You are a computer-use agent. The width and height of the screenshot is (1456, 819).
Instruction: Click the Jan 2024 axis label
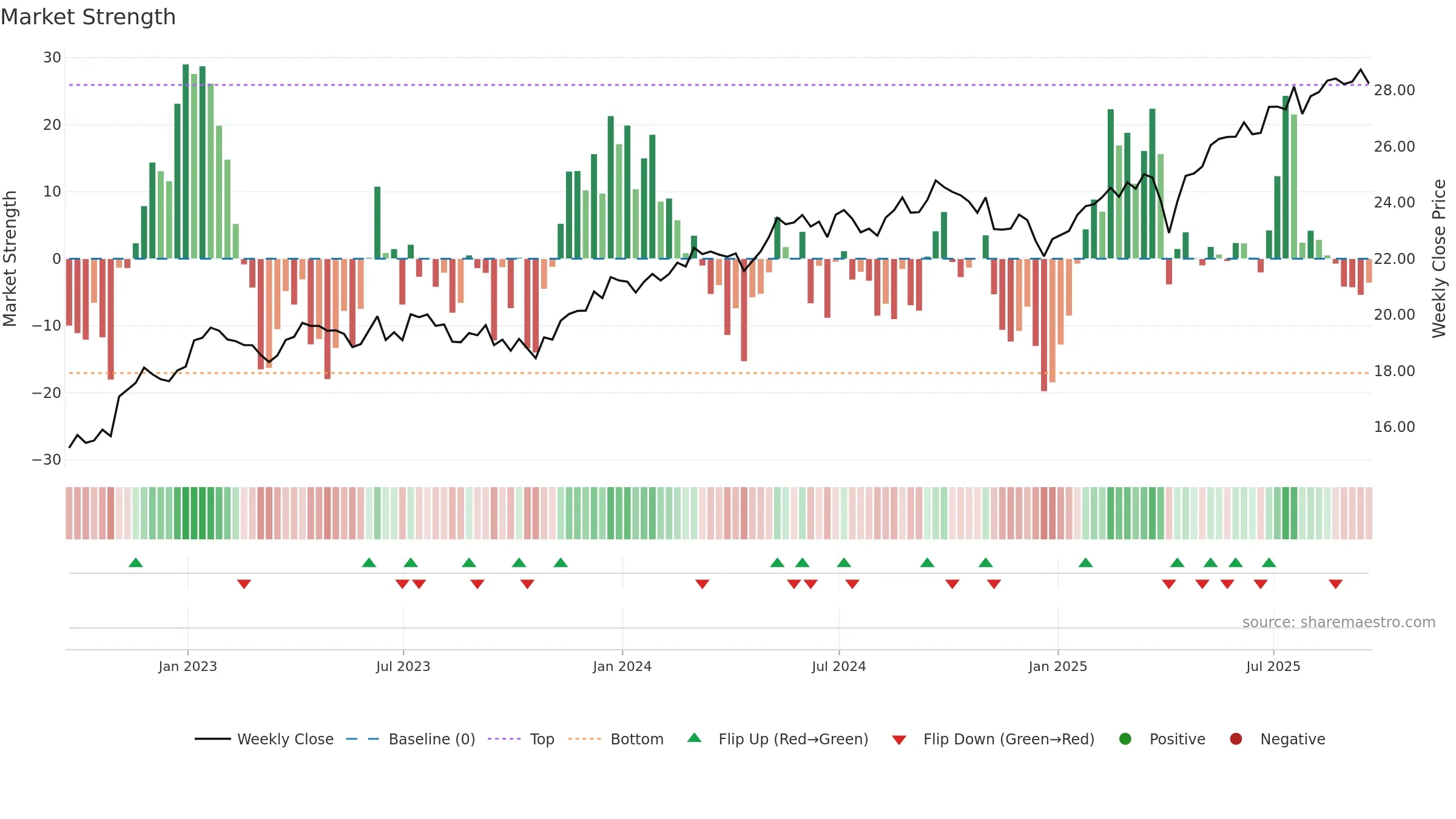[622, 667]
